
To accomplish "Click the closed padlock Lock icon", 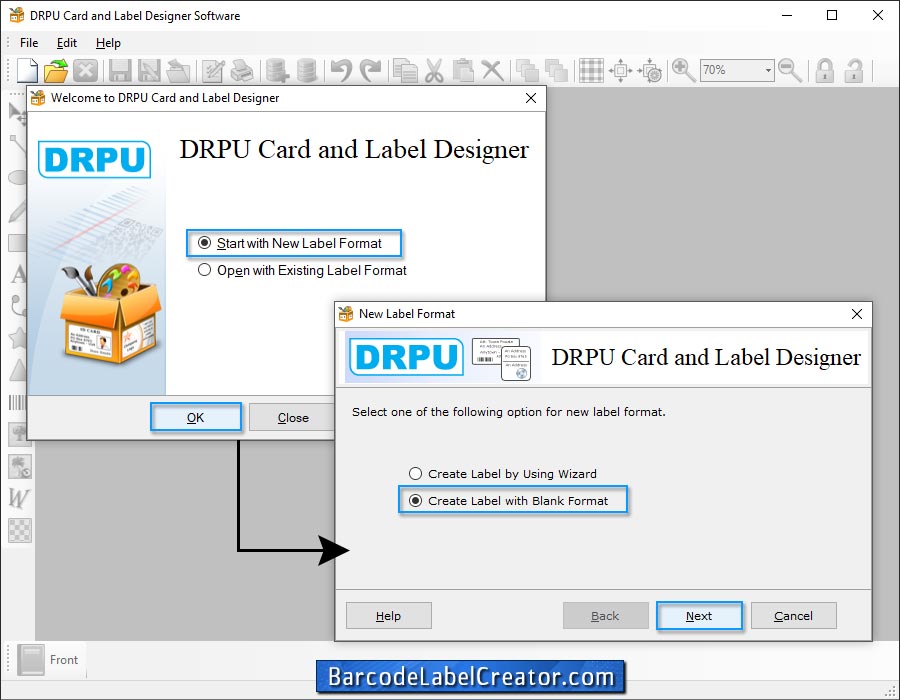I will pyautogui.click(x=825, y=71).
